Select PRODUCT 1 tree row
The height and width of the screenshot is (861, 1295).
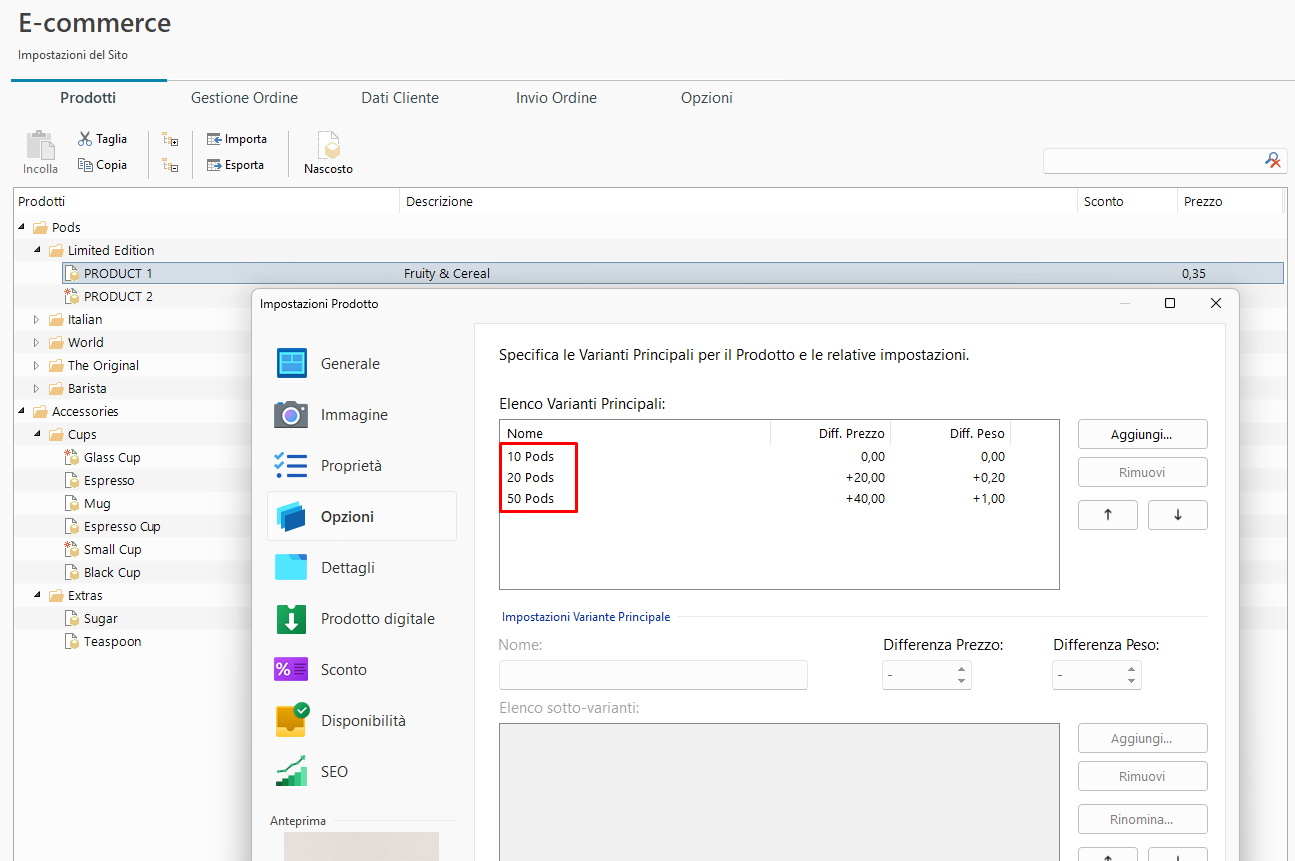[672, 273]
